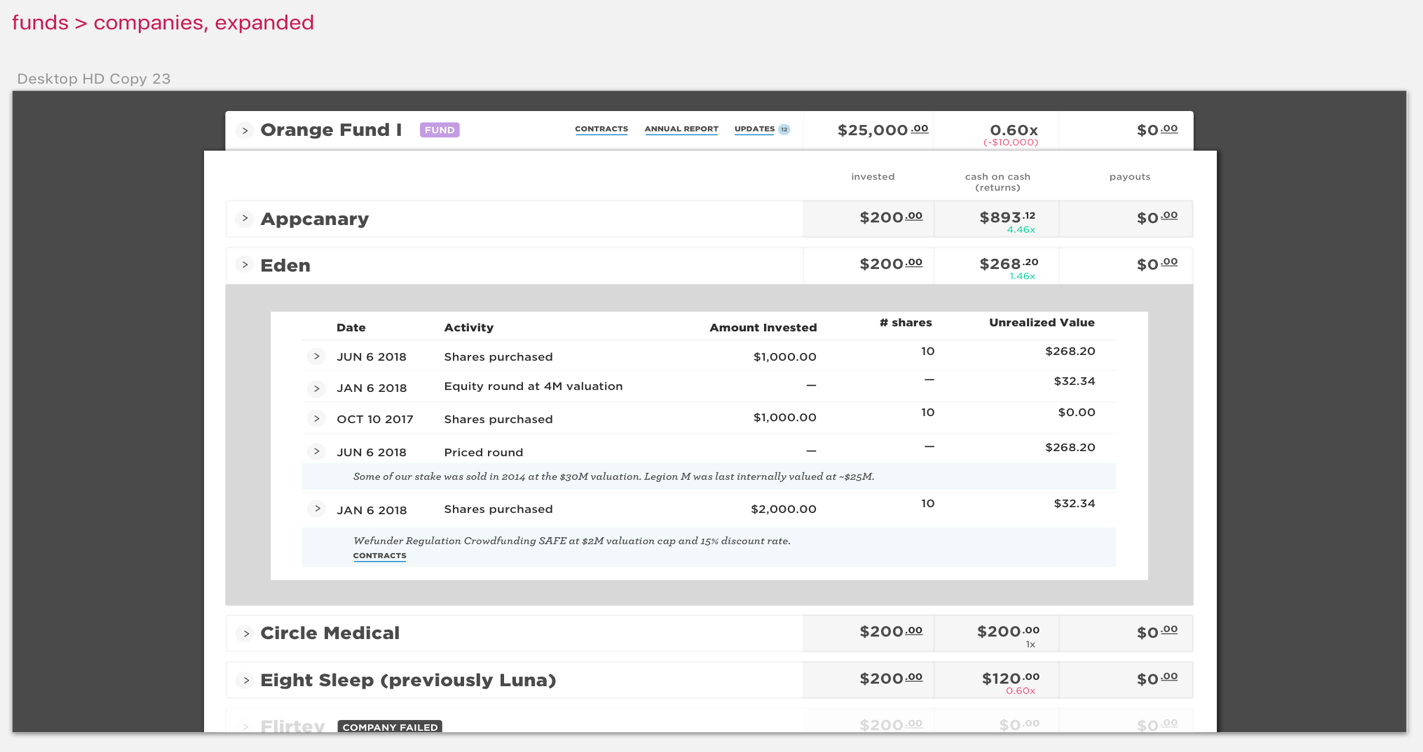The height and width of the screenshot is (752, 1423).
Task: Expand the OCT 10 2017 transaction chevron
Action: tap(316, 419)
